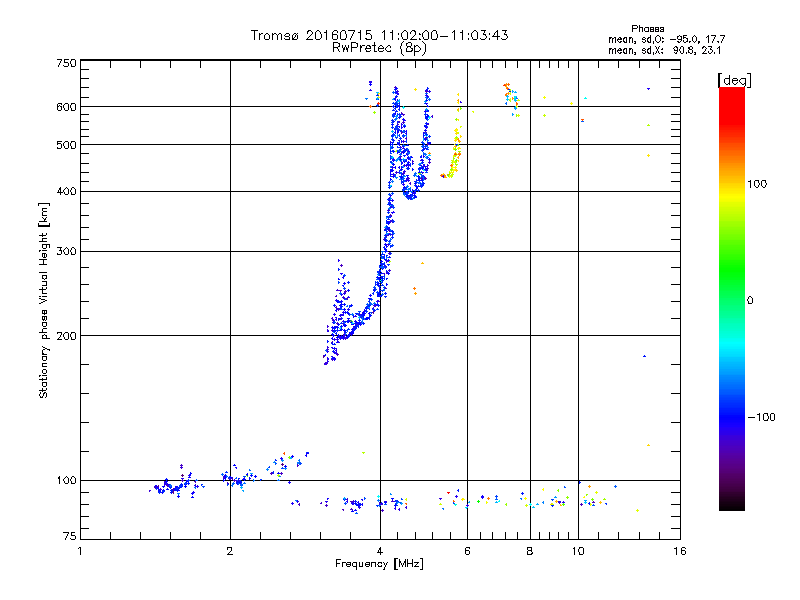The image size is (800, 600).
Task: Click the plot title "Tromsø 20160715 11:02:00-11:03:43"
Action: pyautogui.click(x=379, y=35)
